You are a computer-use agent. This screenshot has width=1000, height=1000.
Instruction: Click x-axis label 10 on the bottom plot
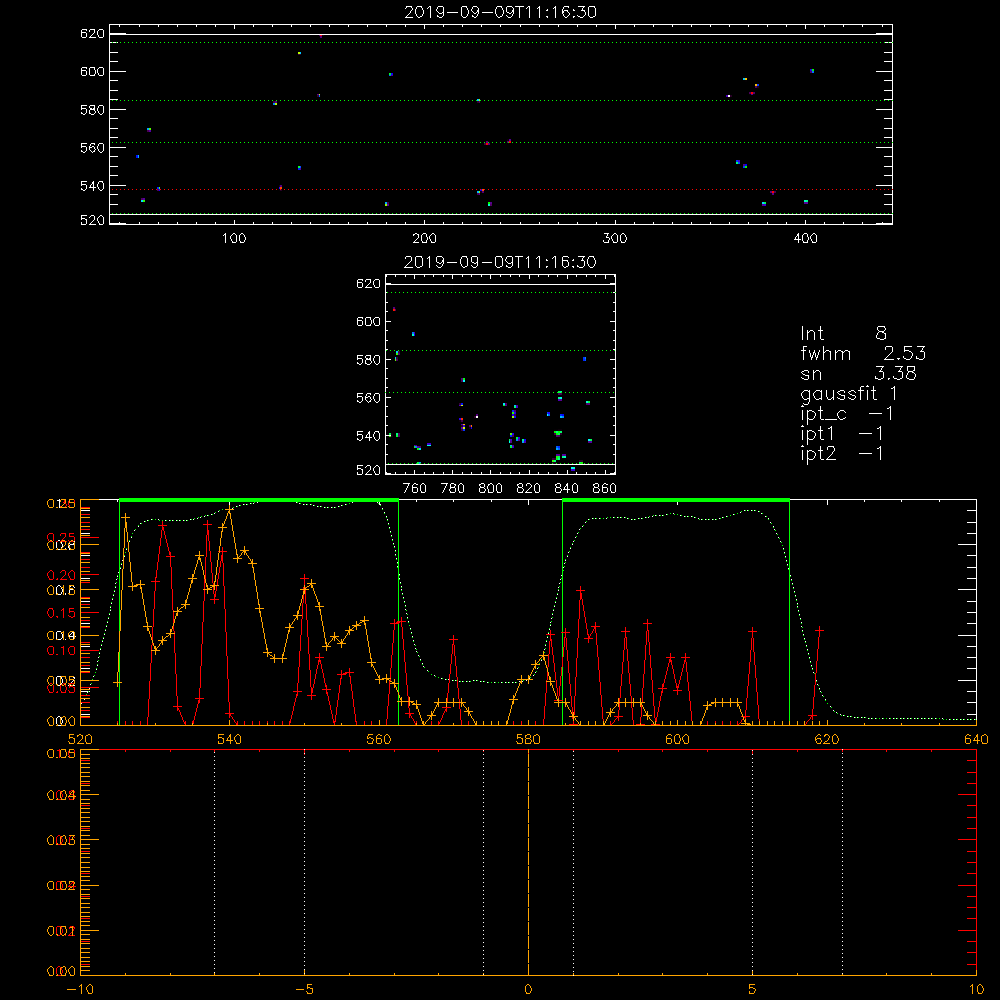click(x=976, y=989)
